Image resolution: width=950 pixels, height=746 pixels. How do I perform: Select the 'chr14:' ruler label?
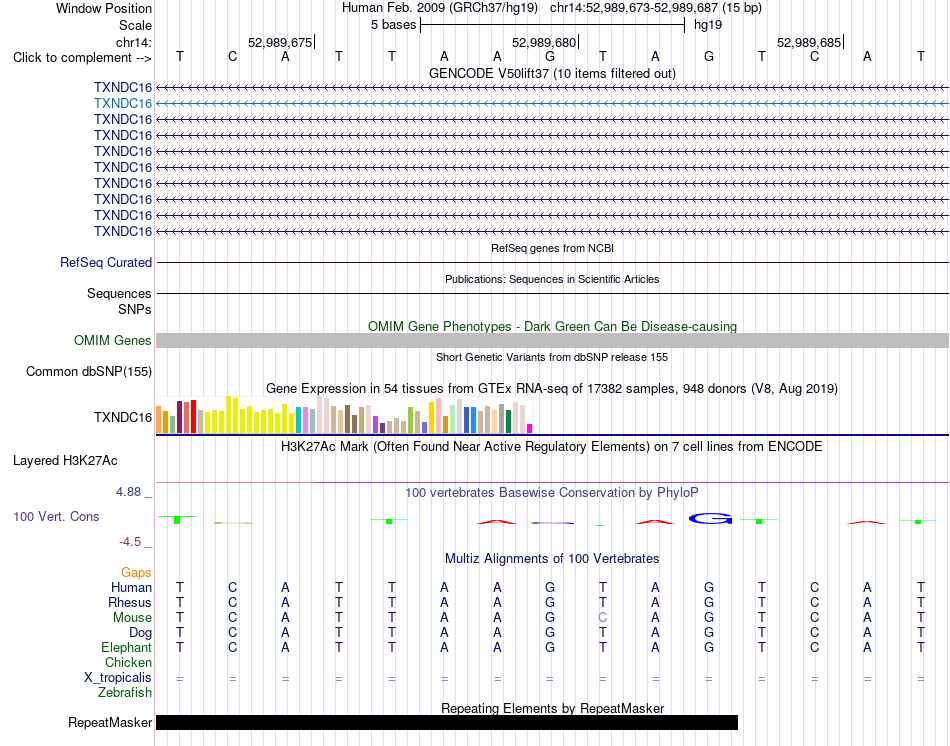[x=133, y=42]
